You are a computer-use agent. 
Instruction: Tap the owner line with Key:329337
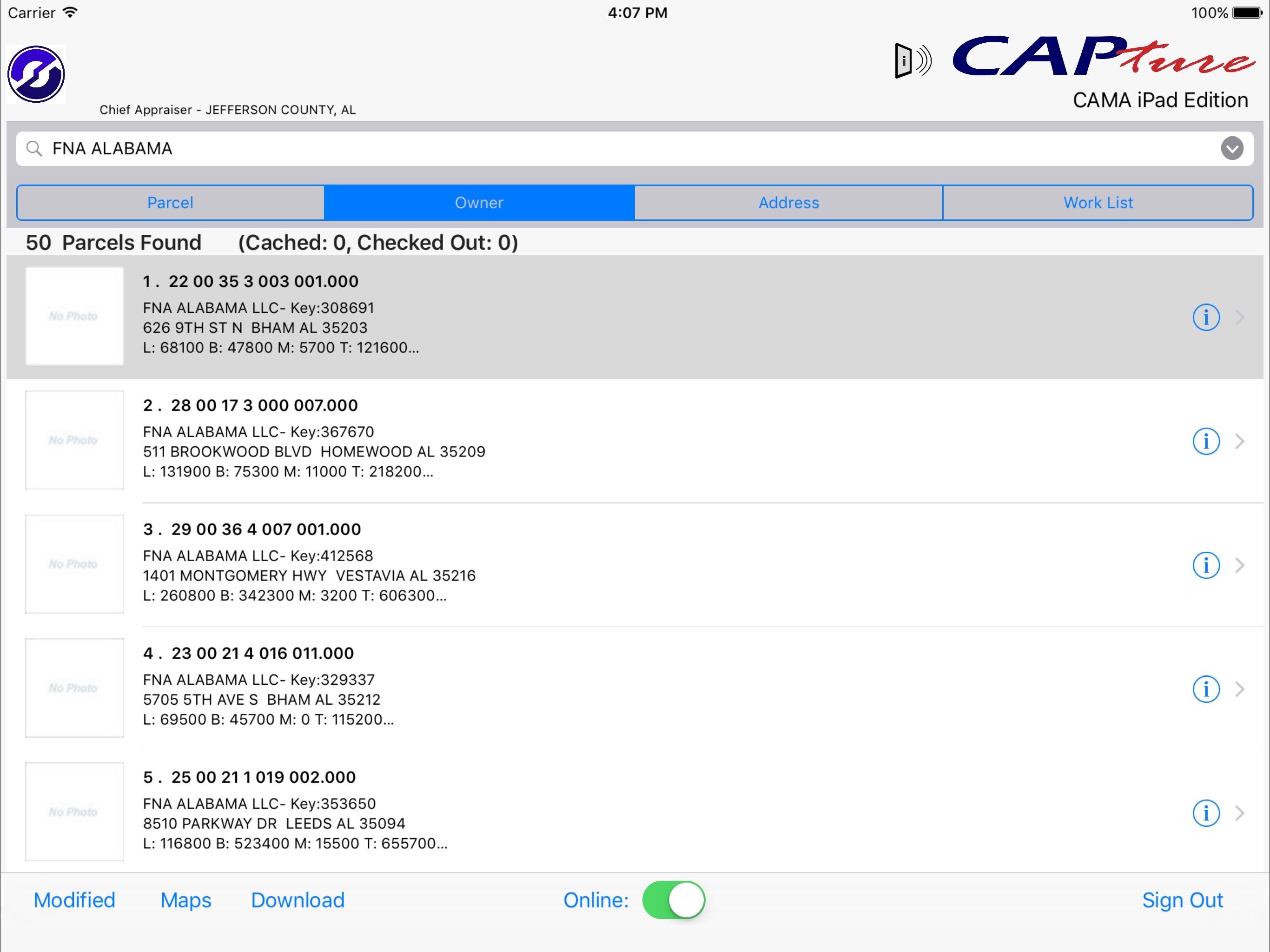(259, 681)
